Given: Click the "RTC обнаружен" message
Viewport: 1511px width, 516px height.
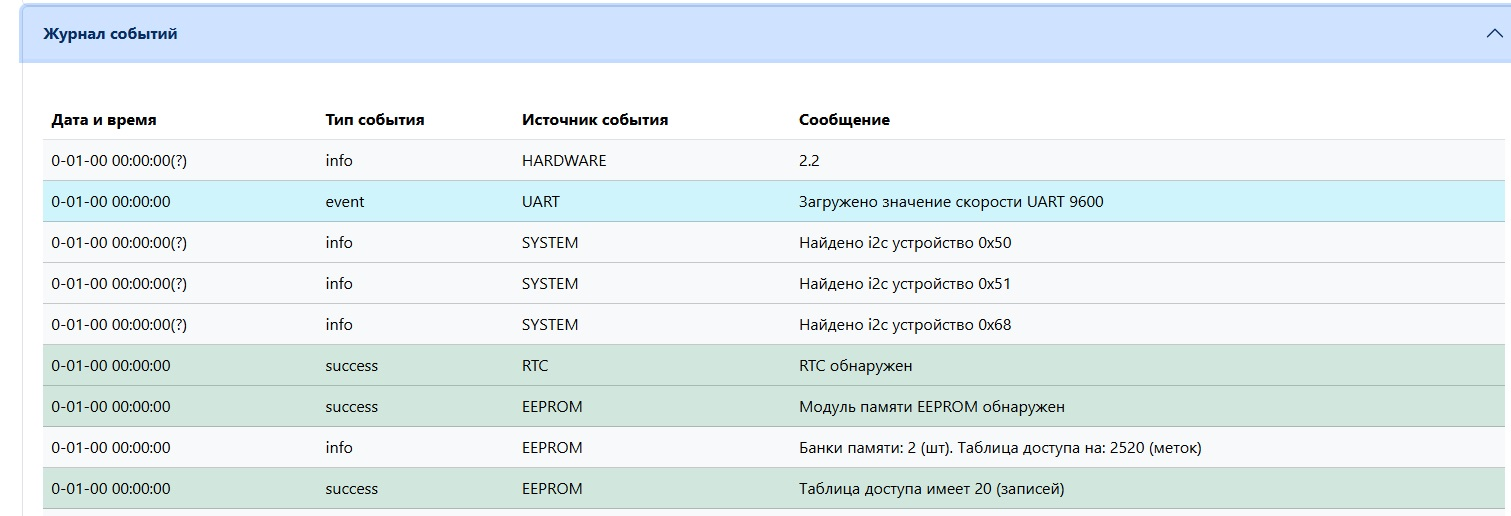Looking at the screenshot, I should (856, 366).
